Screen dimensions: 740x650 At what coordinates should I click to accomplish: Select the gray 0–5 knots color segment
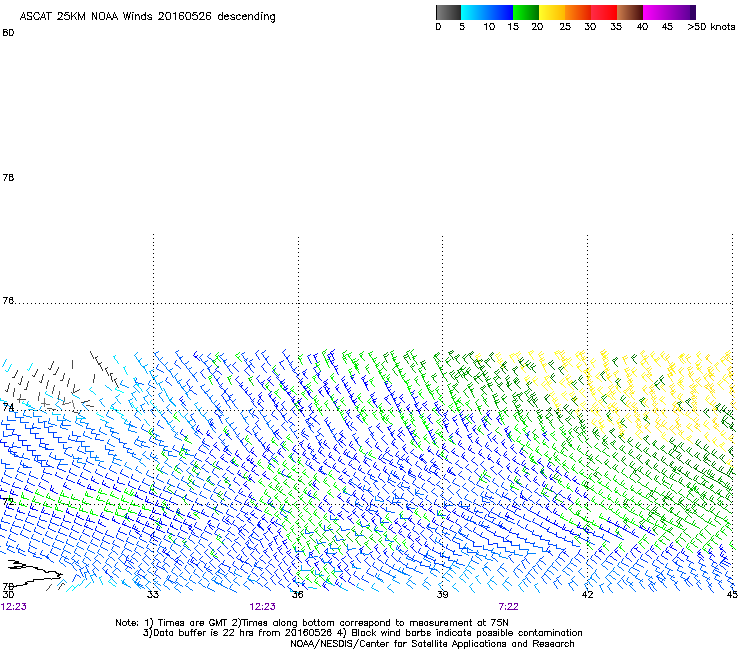[448, 12]
